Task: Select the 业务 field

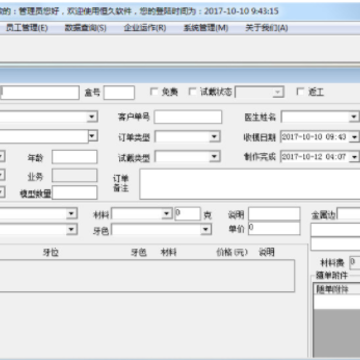Action: click(x=75, y=175)
